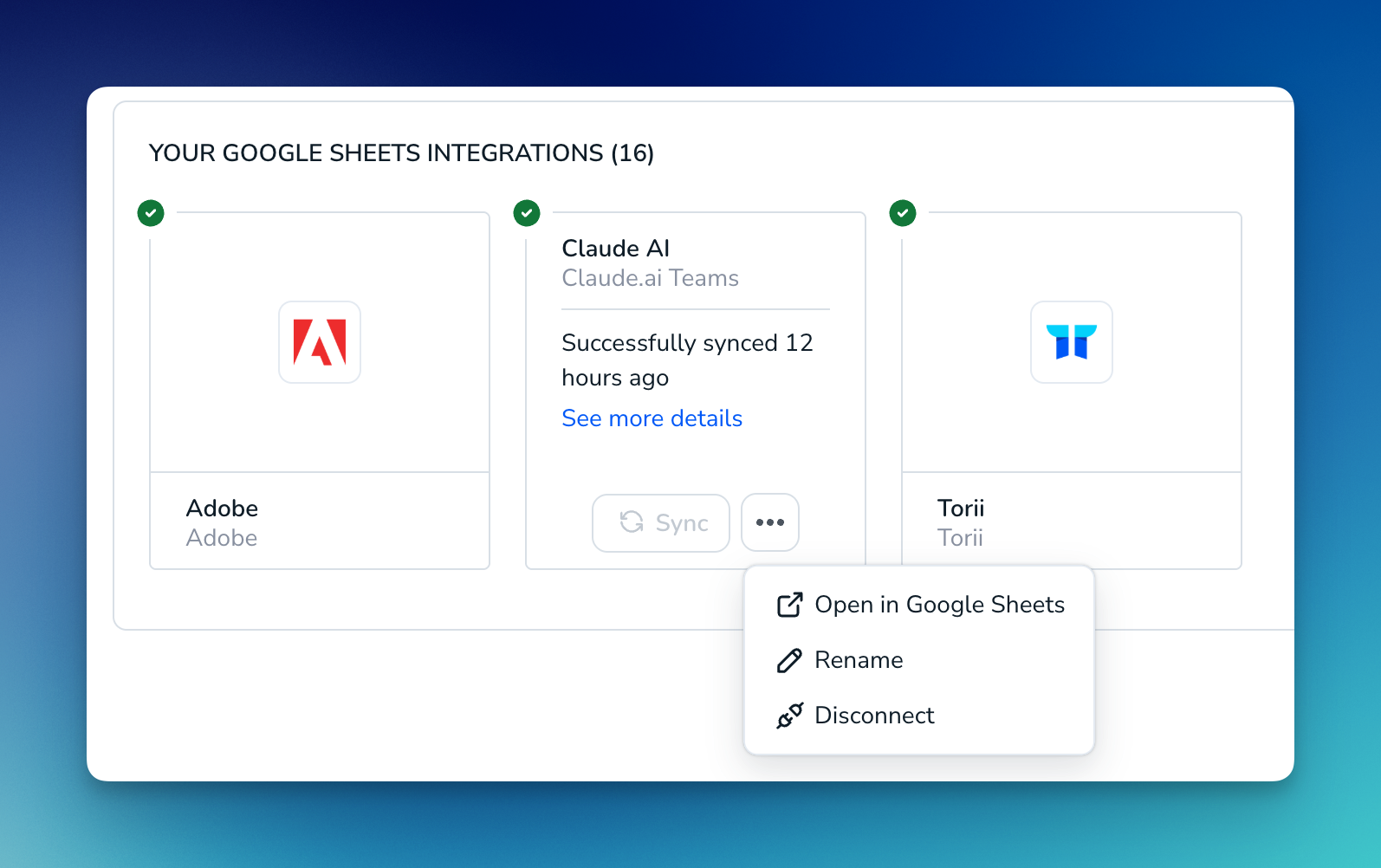
Task: Click the Claude.ai Teams subtitle
Action: point(651,278)
